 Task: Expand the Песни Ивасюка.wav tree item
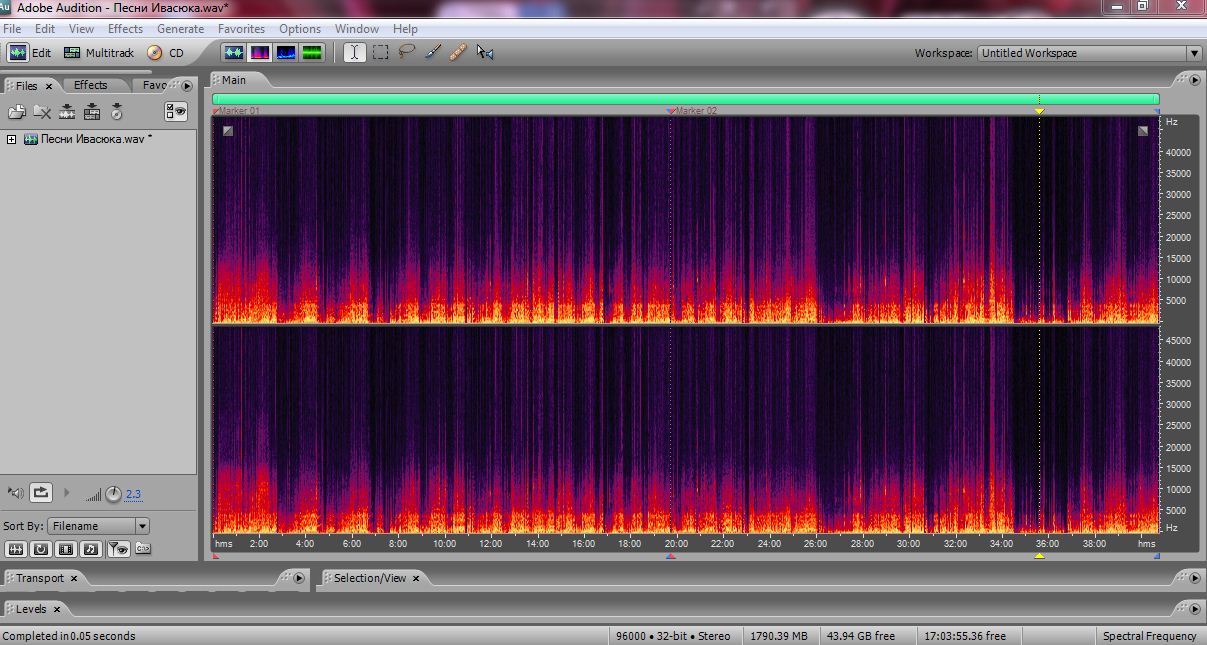pyautogui.click(x=12, y=139)
